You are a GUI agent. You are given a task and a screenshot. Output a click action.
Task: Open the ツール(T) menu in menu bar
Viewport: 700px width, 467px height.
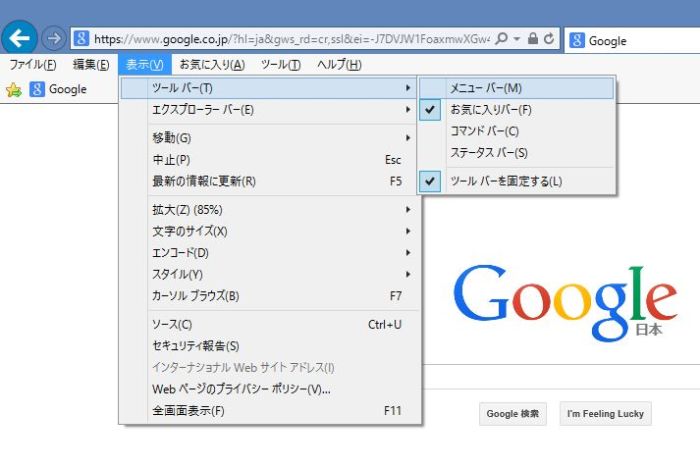pos(280,65)
